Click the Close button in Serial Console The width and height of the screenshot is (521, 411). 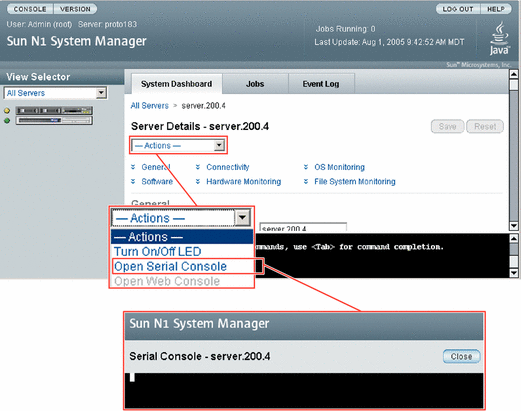461,356
